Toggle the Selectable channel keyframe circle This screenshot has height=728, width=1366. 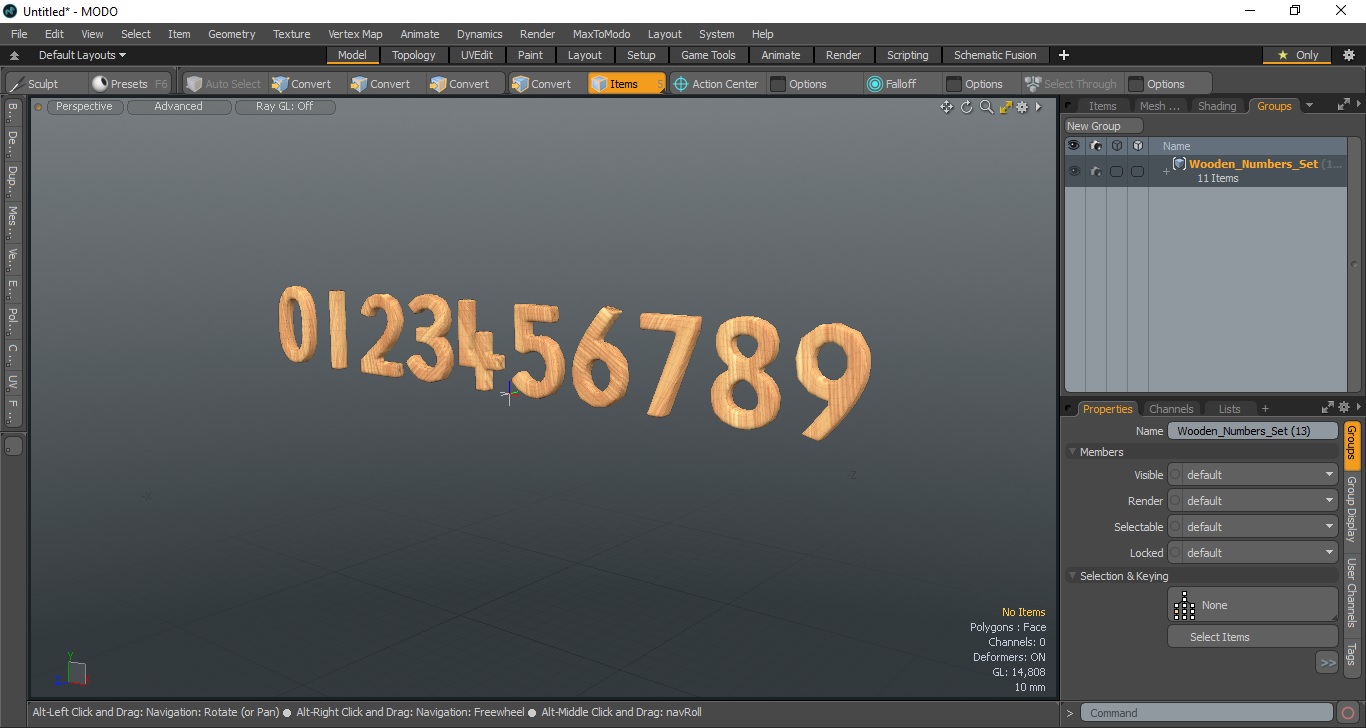(x=1176, y=527)
